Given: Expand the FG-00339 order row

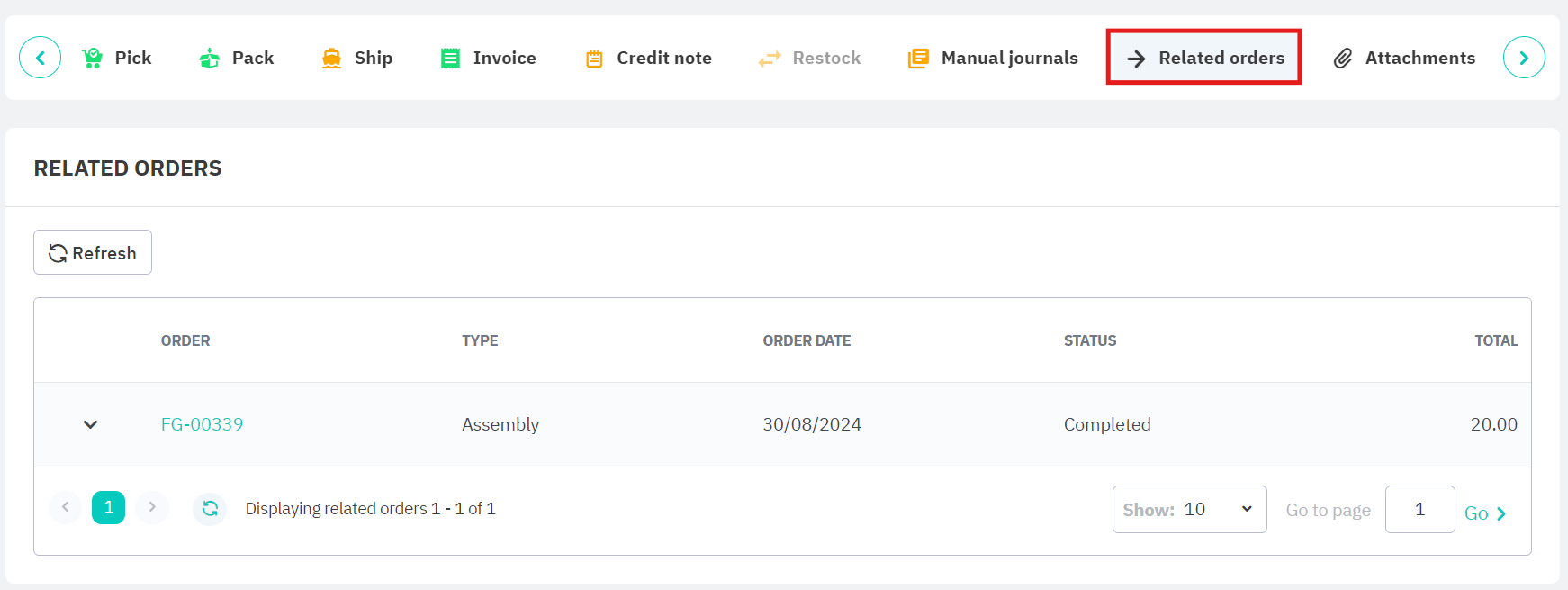Looking at the screenshot, I should point(90,424).
